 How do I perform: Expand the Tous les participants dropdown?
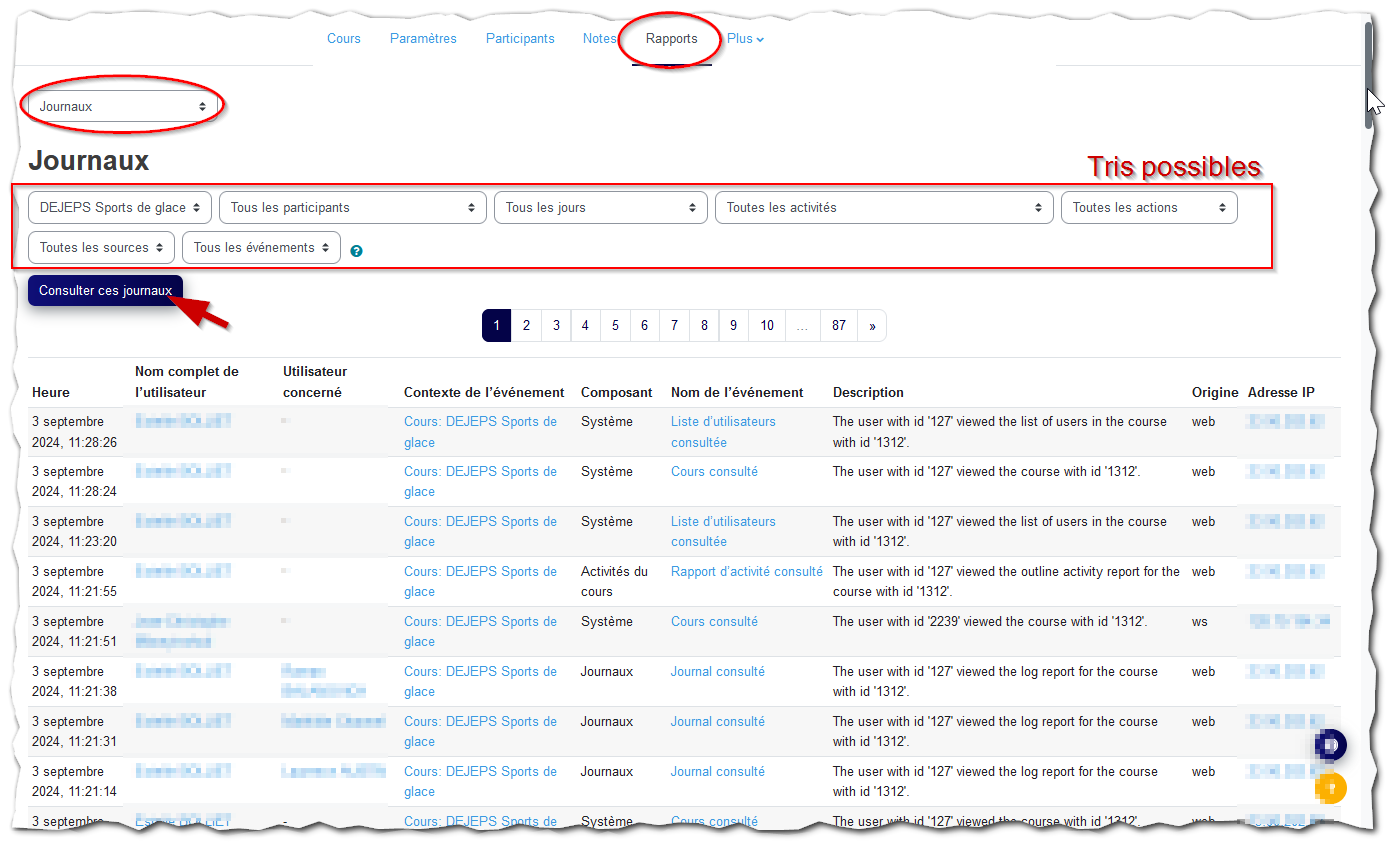point(353,208)
